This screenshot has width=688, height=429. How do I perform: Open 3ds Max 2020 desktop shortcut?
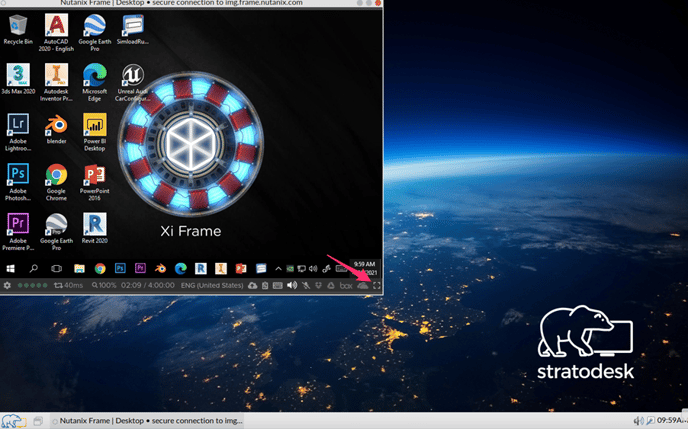coord(18,79)
